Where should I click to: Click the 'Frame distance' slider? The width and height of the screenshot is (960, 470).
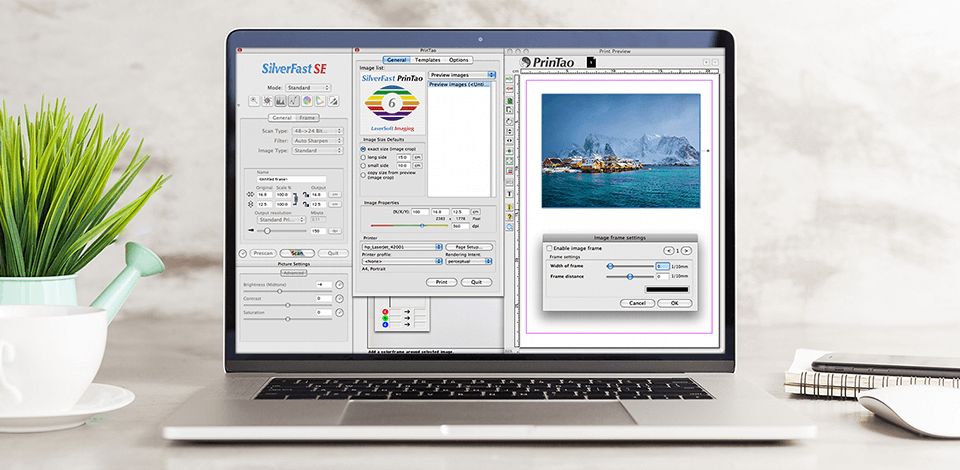pyautogui.click(x=629, y=276)
